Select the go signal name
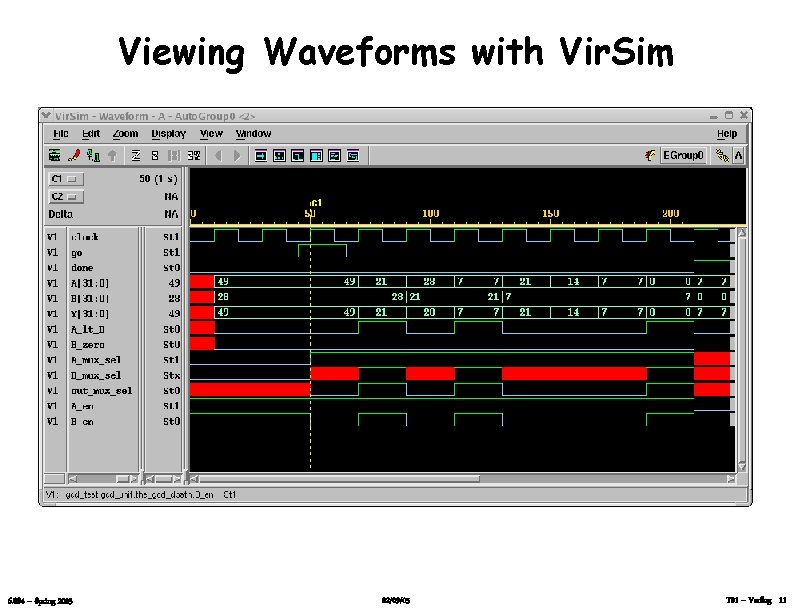 (x=77, y=252)
